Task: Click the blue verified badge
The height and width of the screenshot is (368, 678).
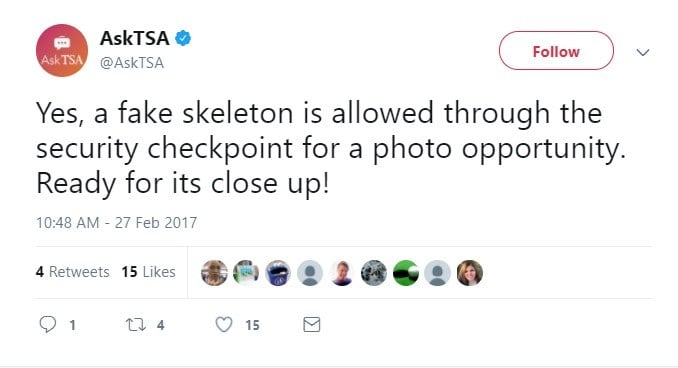Action: pyautogui.click(x=183, y=38)
